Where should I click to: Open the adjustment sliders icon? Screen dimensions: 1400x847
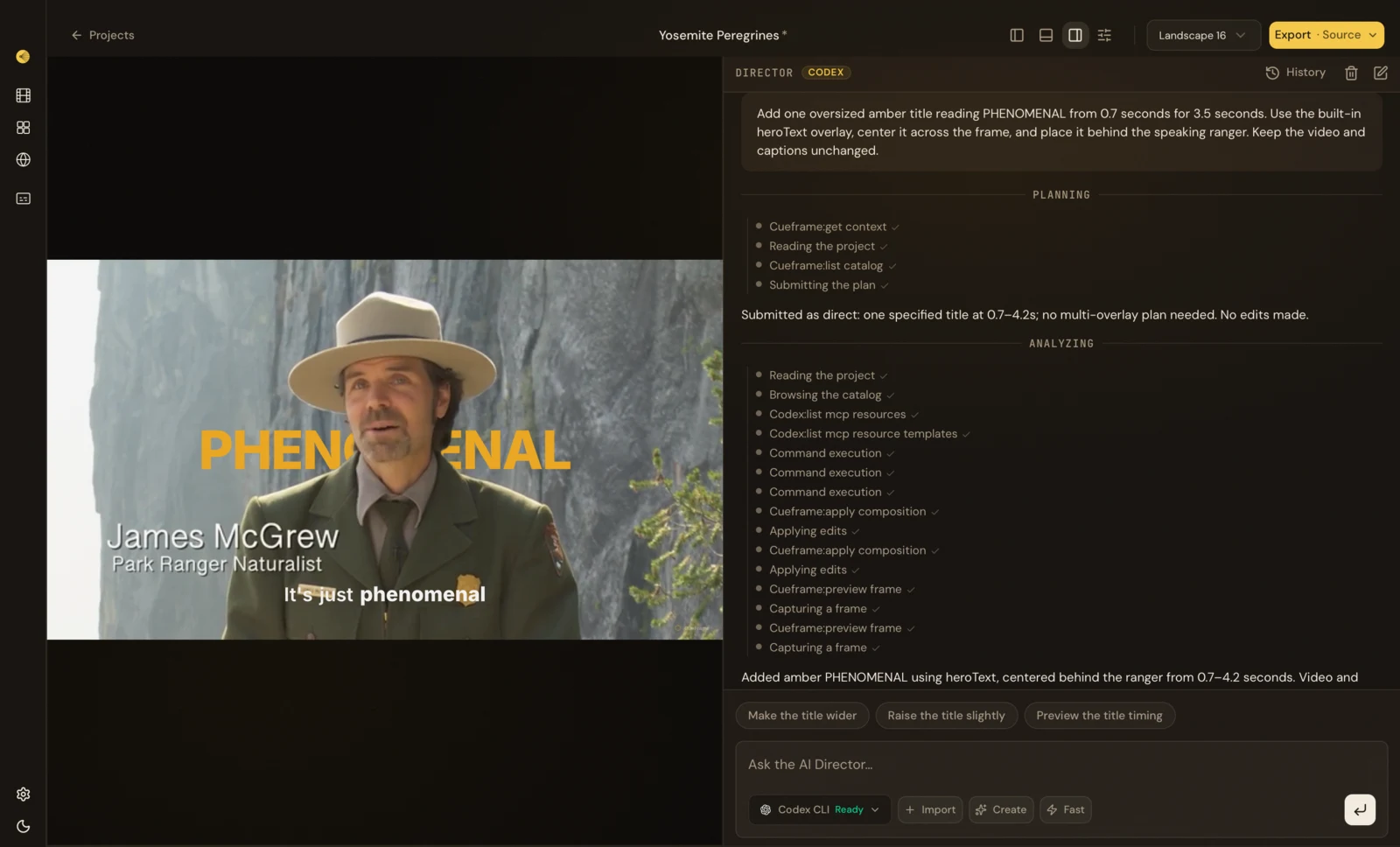pyautogui.click(x=1104, y=35)
